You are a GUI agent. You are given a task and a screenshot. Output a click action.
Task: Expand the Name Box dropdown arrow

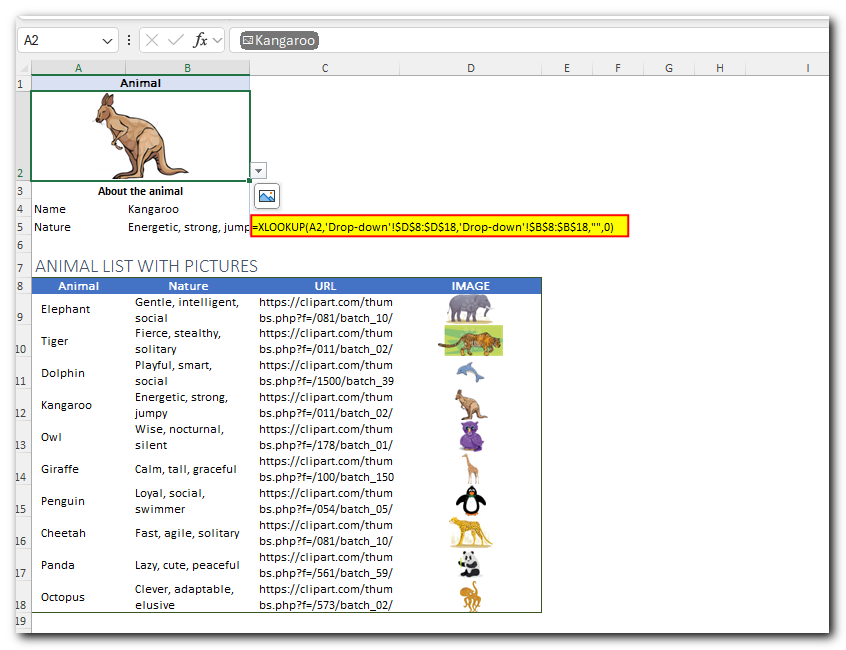(x=107, y=41)
